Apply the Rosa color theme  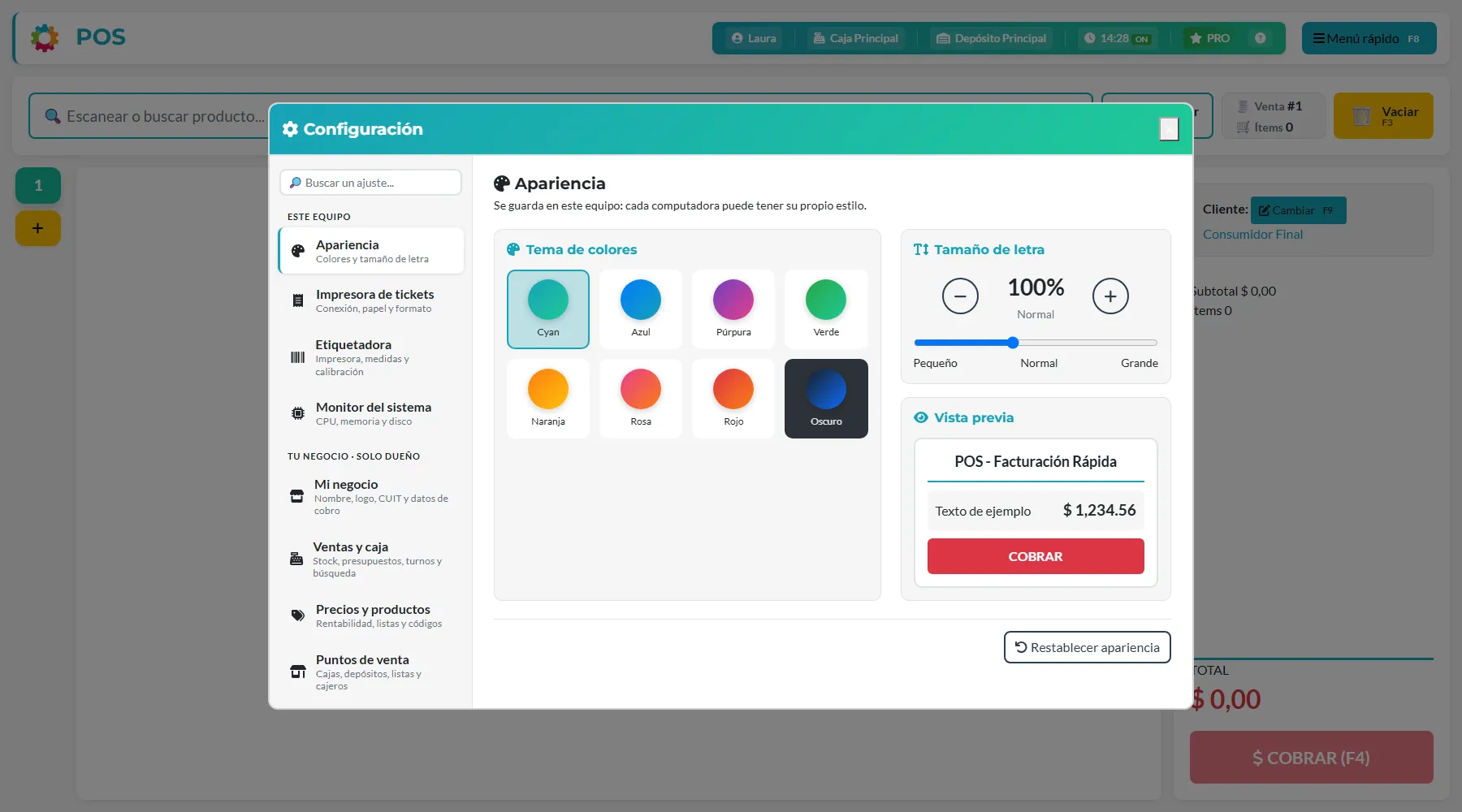641,399
